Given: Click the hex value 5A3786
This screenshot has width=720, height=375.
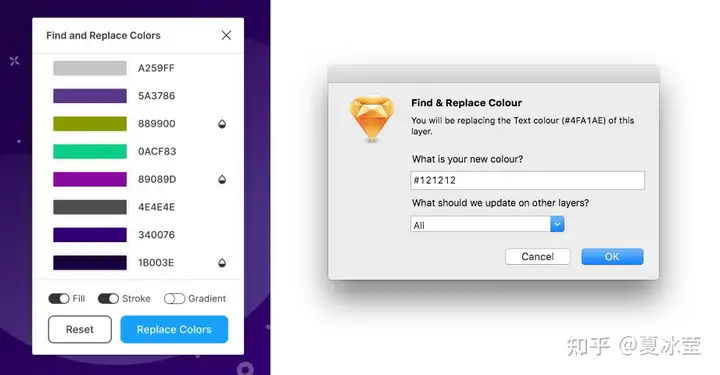Looking at the screenshot, I should (x=157, y=96).
